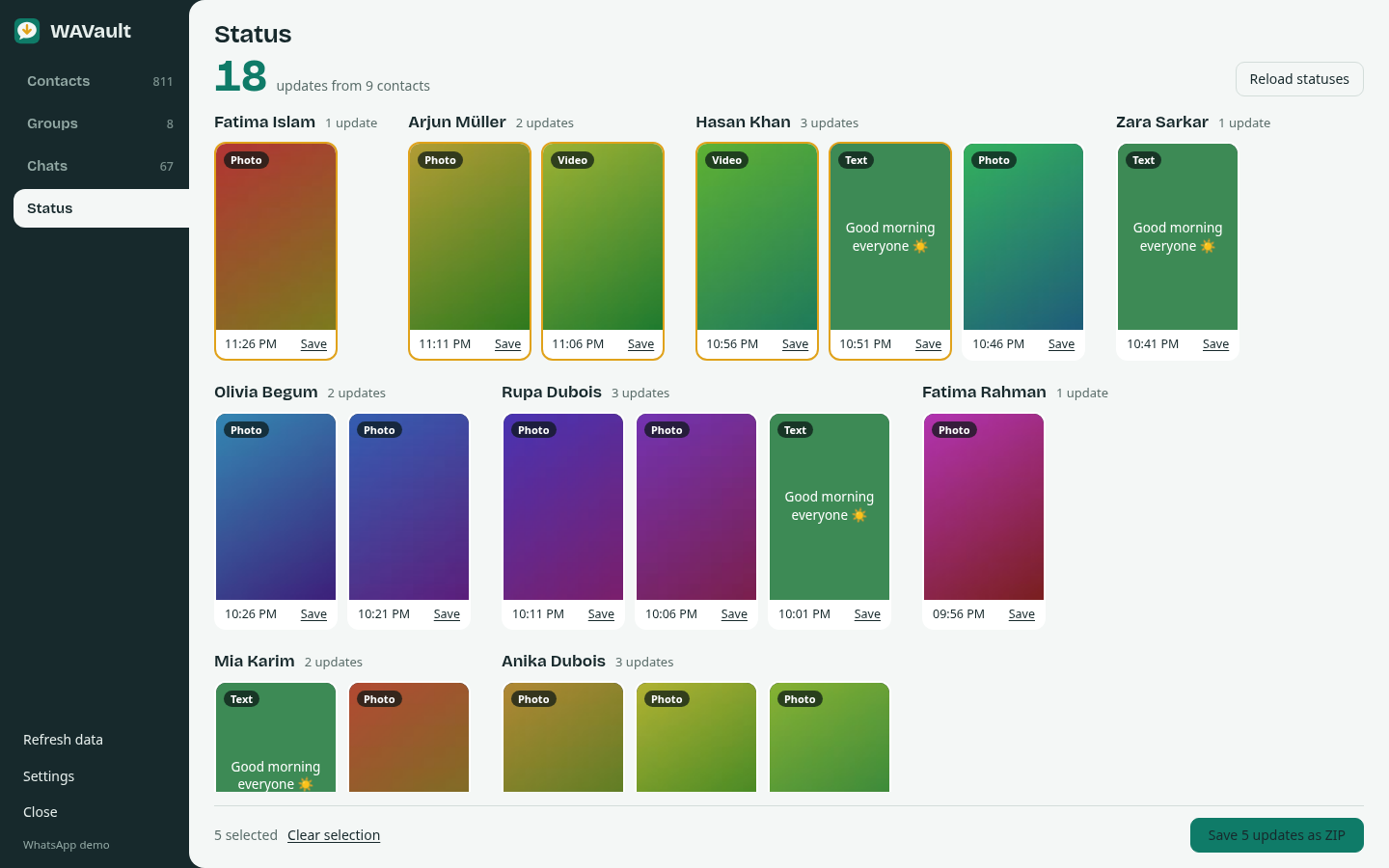Save Zara Sarkar's 10:41 PM status
This screenshot has height=868, width=1389.
click(1215, 344)
